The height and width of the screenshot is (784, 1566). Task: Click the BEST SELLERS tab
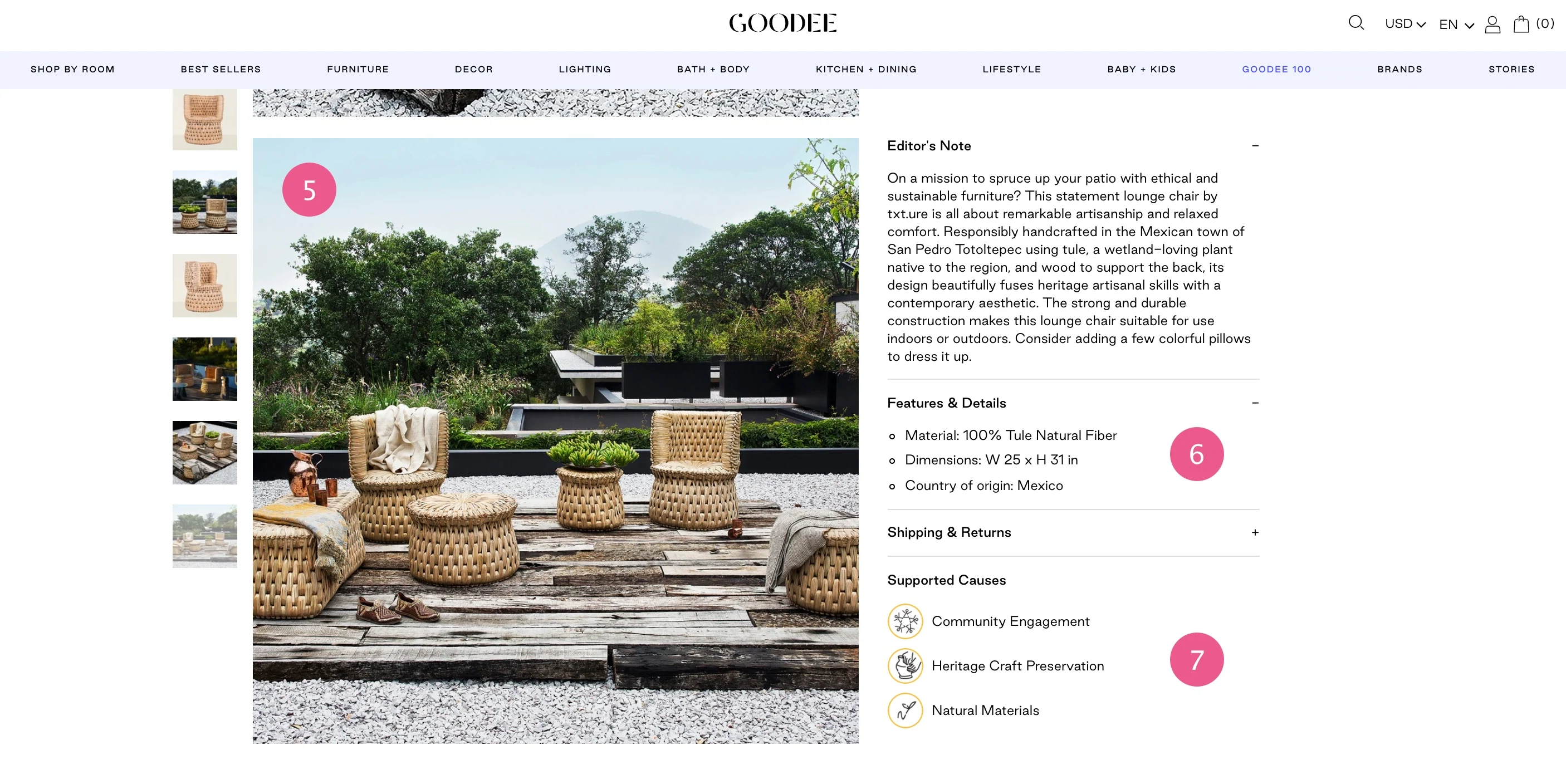coord(221,69)
